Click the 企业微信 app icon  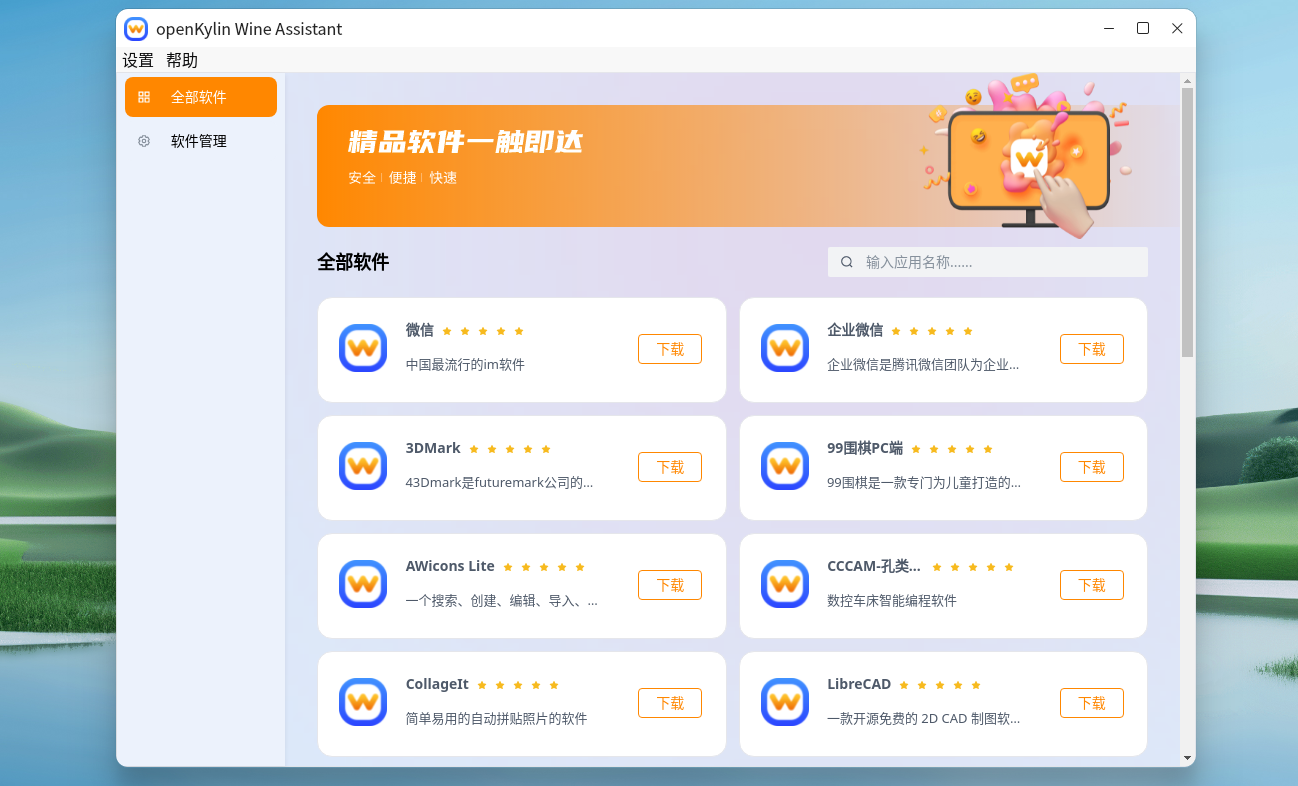coord(785,348)
